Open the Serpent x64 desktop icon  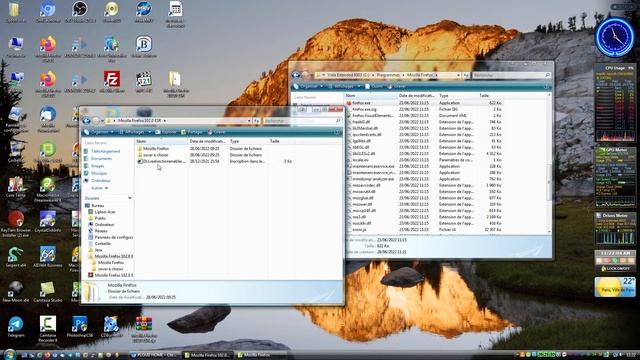[16, 257]
